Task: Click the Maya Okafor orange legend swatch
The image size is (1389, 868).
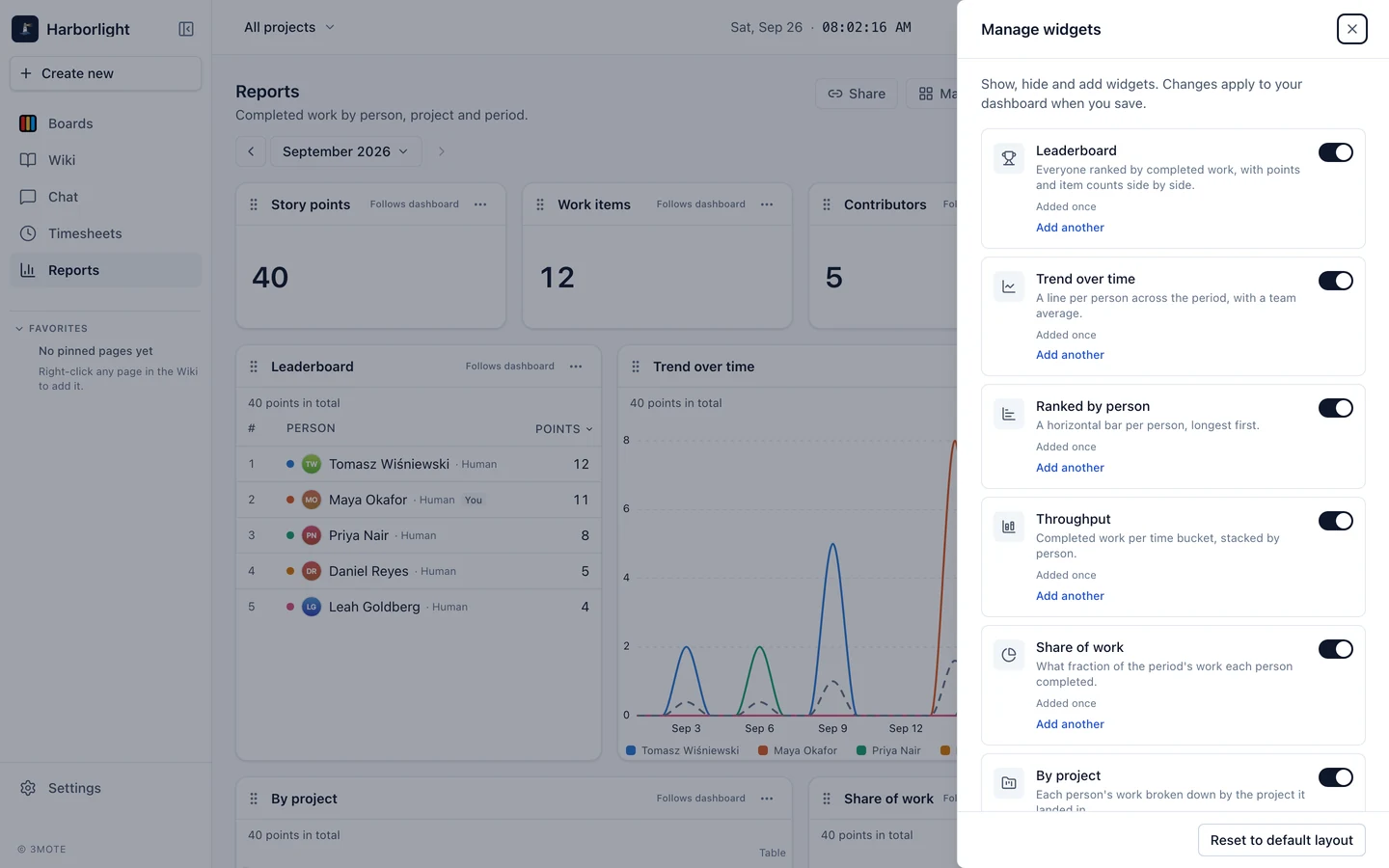Action: pos(763,750)
